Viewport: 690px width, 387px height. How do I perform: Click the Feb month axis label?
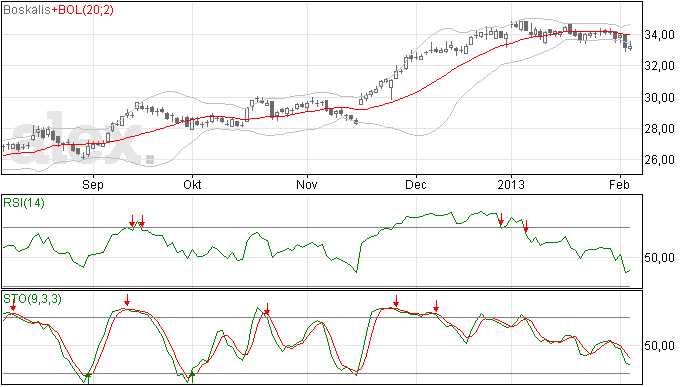[620, 184]
